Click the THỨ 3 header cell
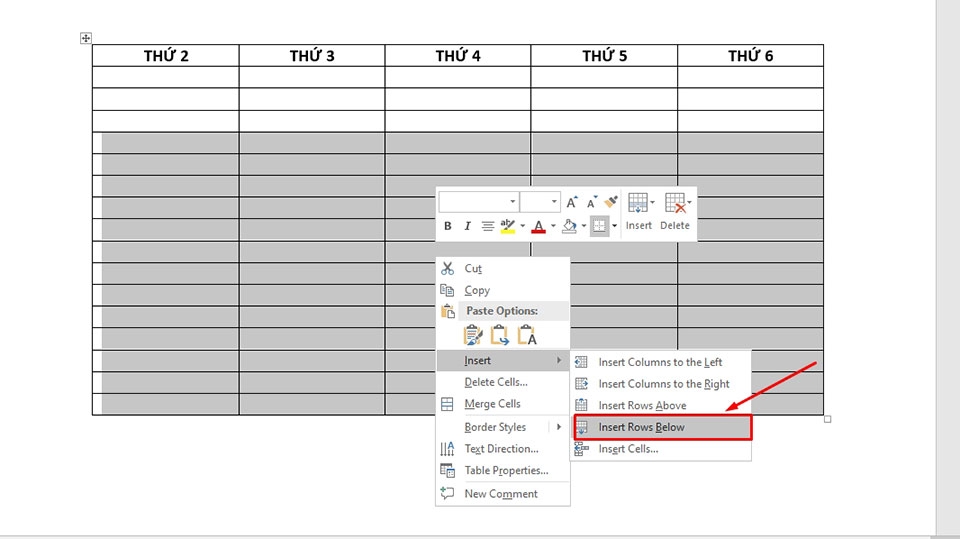Viewport: 960px width, 539px height. (312, 56)
